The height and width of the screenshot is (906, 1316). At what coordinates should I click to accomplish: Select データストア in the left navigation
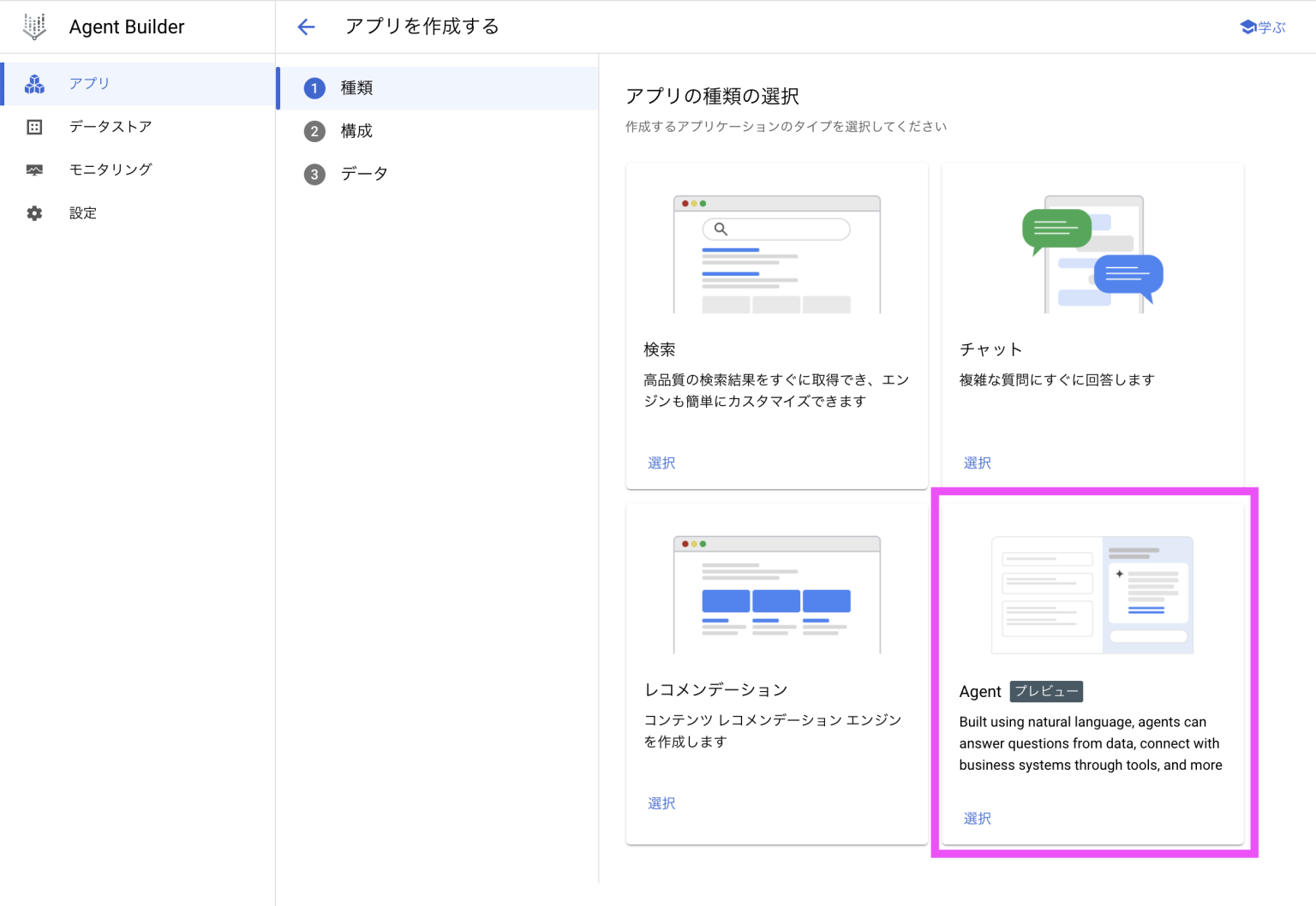[111, 126]
